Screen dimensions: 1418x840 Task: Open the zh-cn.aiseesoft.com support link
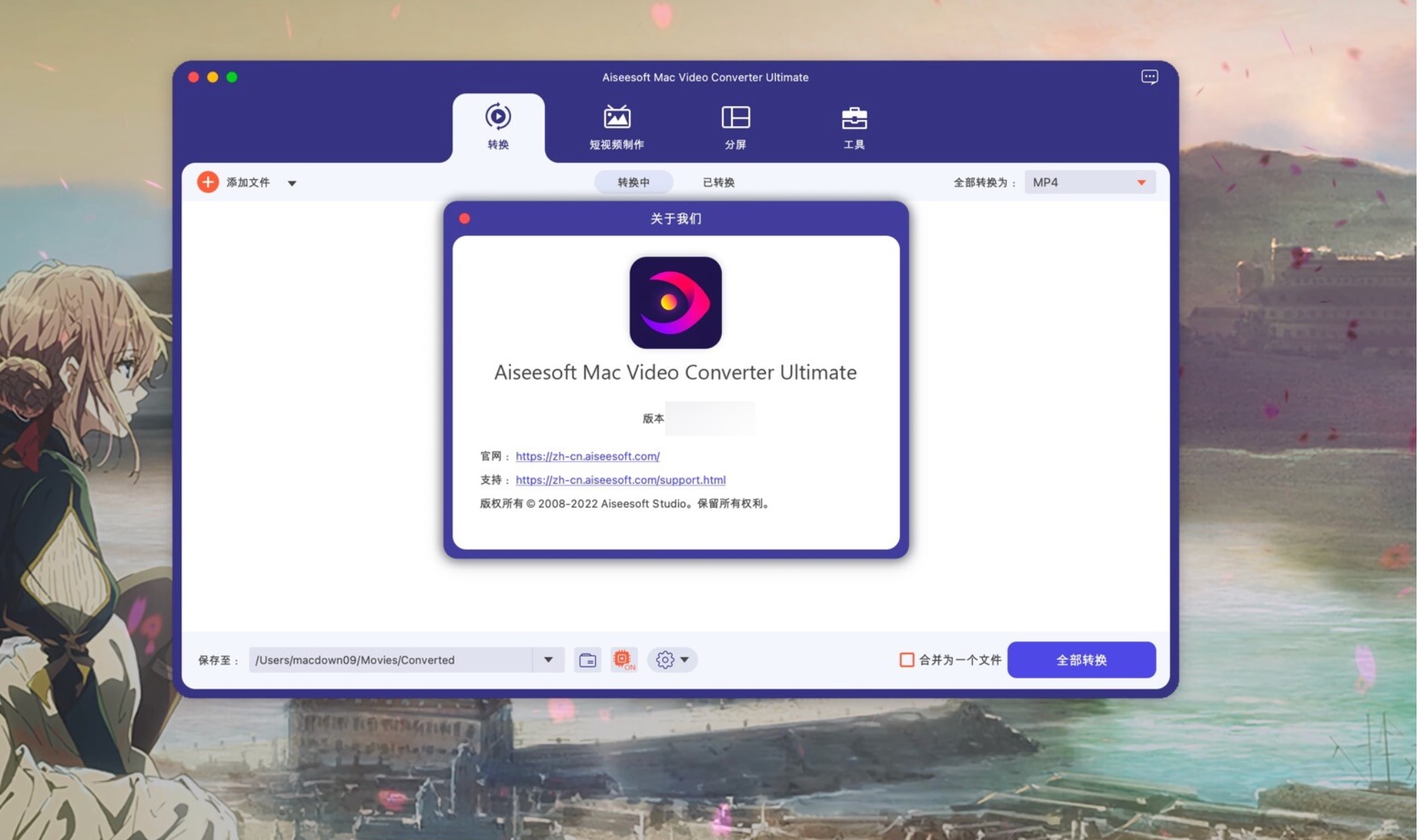coord(620,479)
